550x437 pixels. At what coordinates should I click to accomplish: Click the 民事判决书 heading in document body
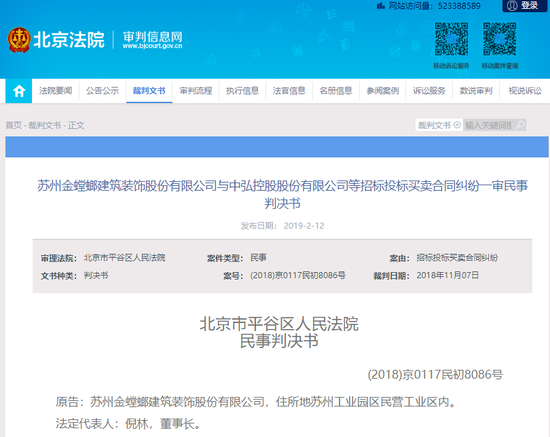(279, 341)
